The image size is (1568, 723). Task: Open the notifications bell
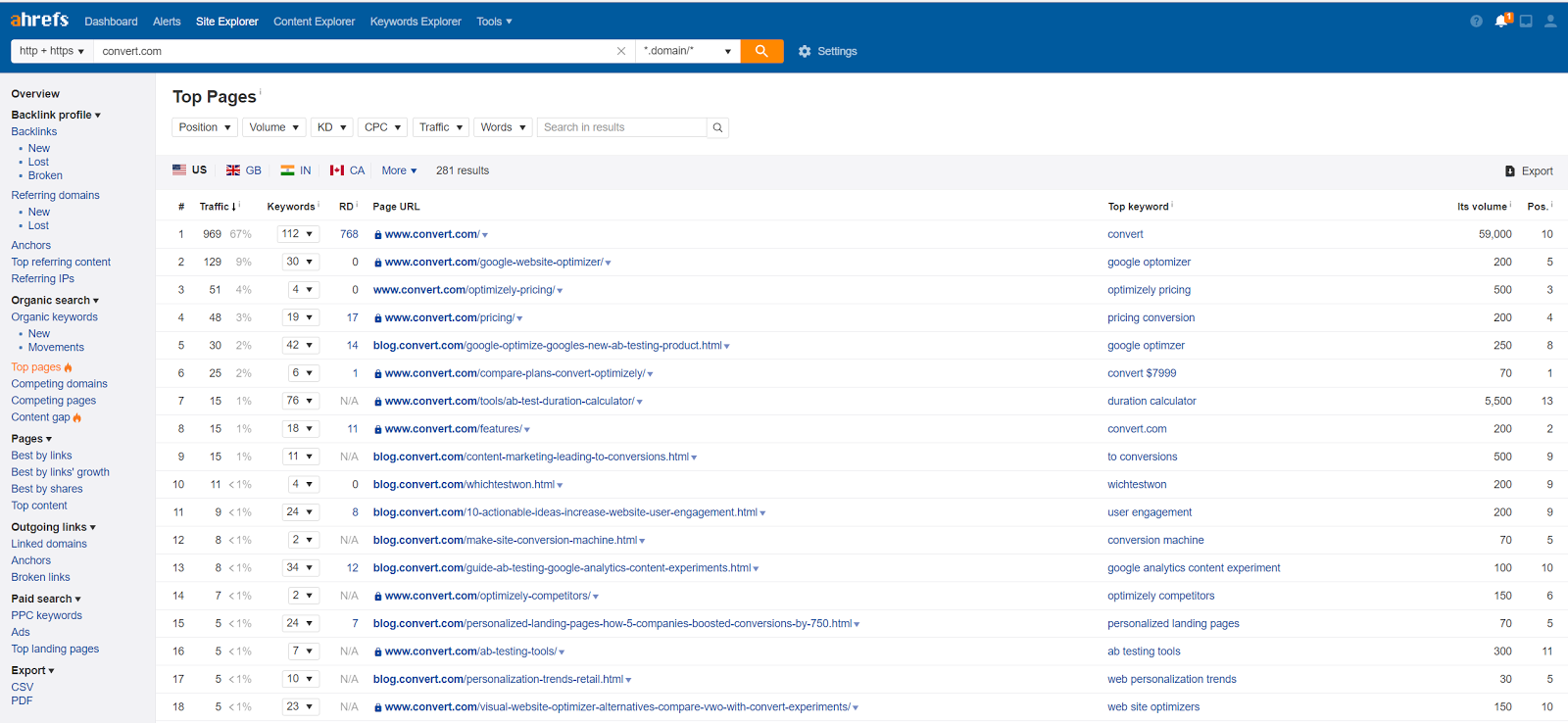click(1501, 21)
